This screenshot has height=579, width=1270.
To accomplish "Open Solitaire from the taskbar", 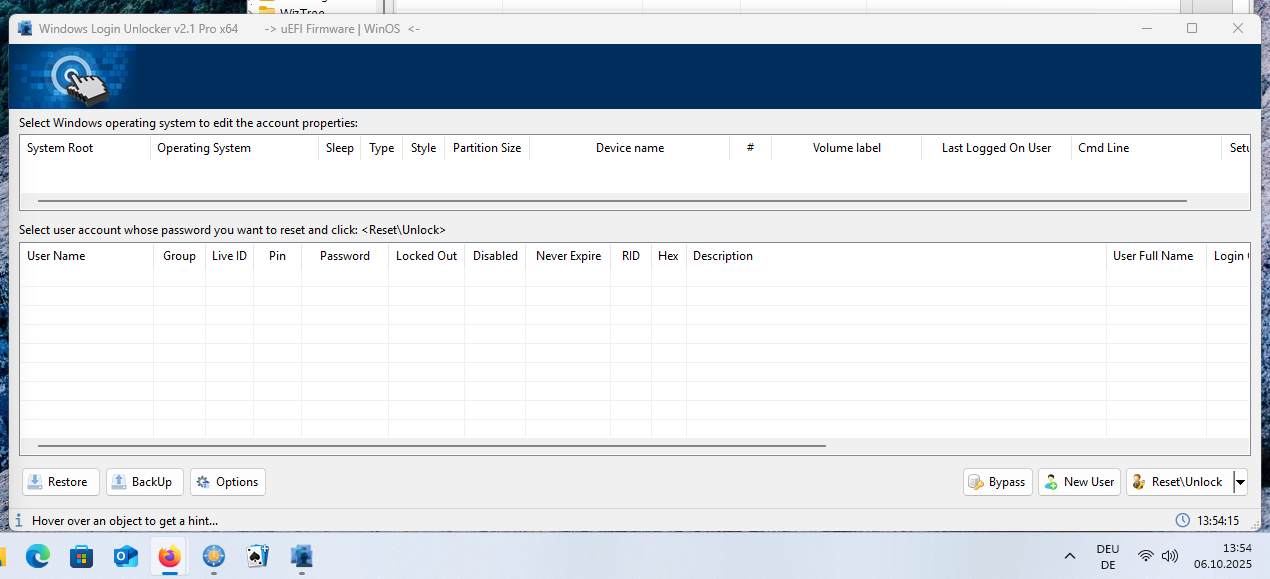I will (x=258, y=556).
